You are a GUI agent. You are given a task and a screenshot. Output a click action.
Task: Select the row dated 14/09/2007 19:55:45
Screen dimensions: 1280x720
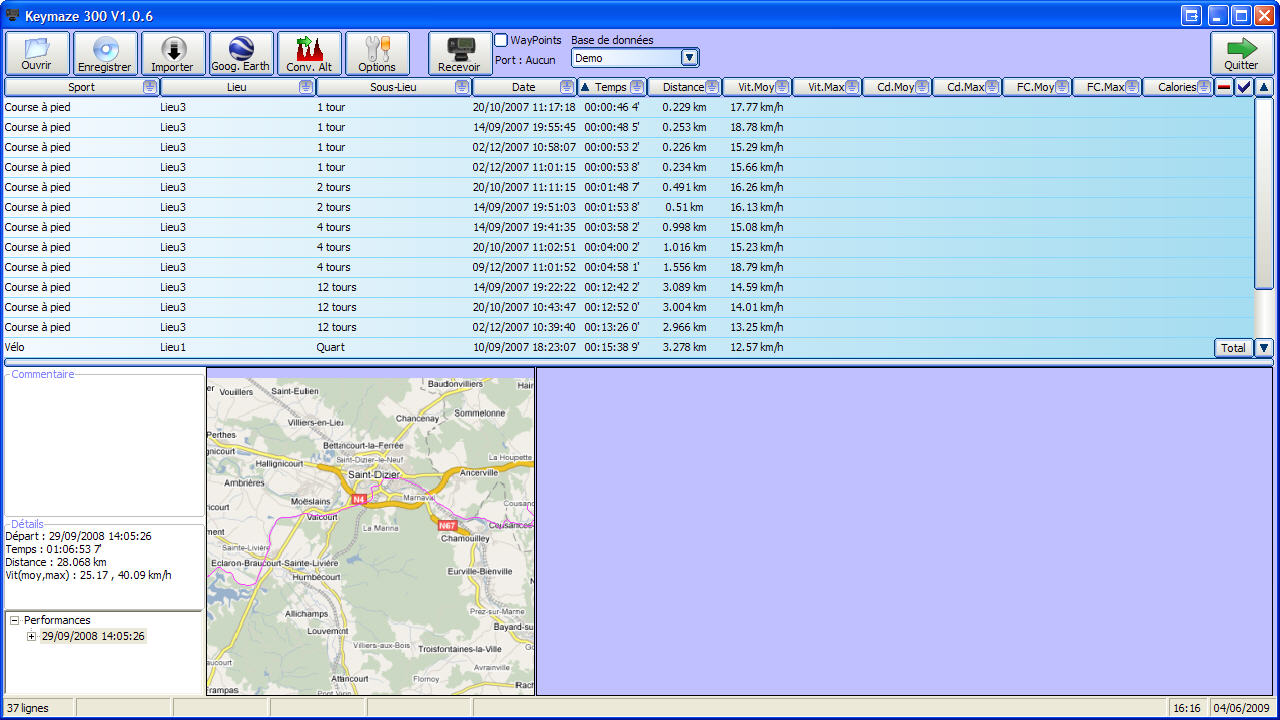coord(628,127)
